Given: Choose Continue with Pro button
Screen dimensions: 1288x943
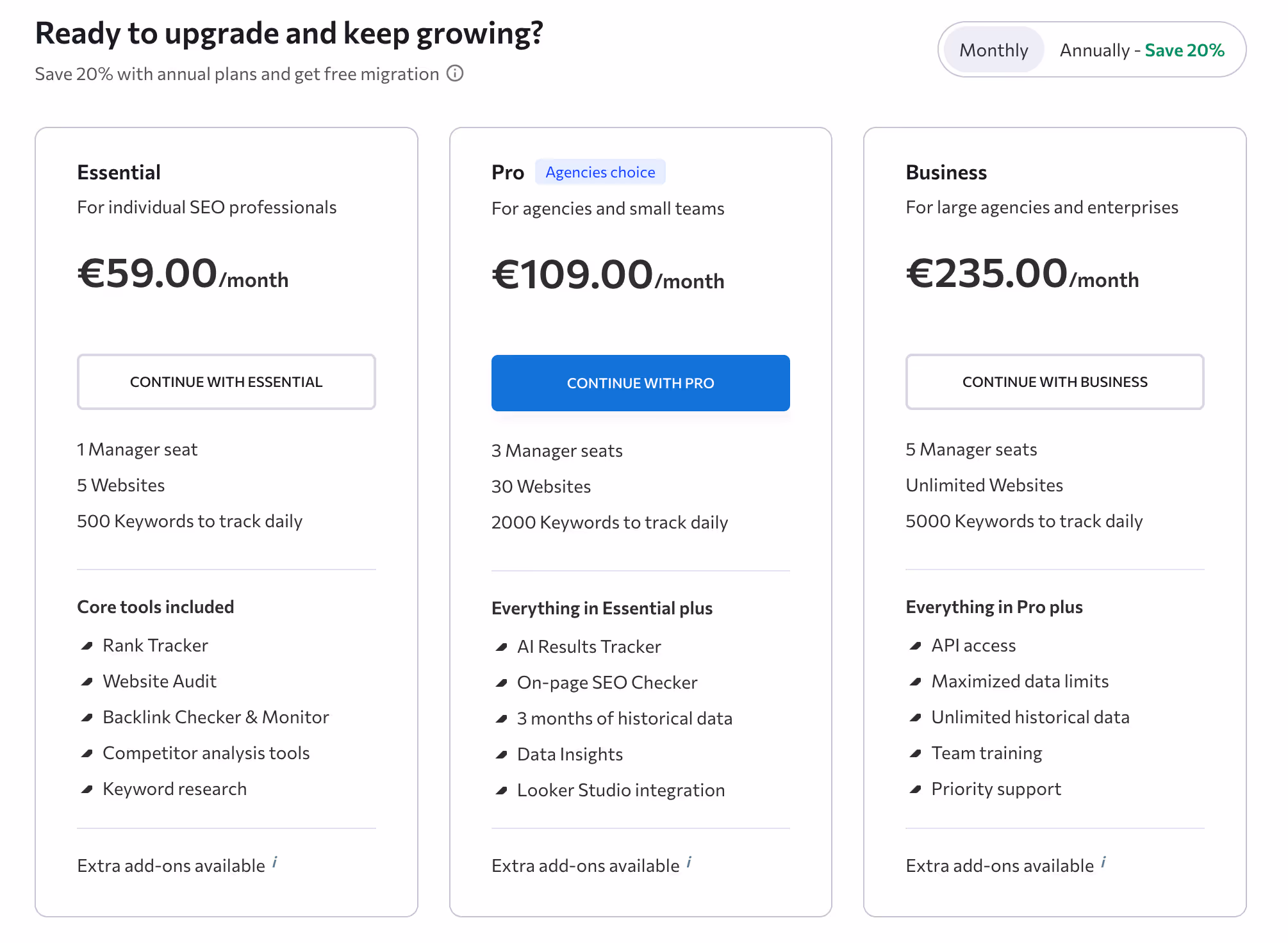Looking at the screenshot, I should (x=640, y=383).
